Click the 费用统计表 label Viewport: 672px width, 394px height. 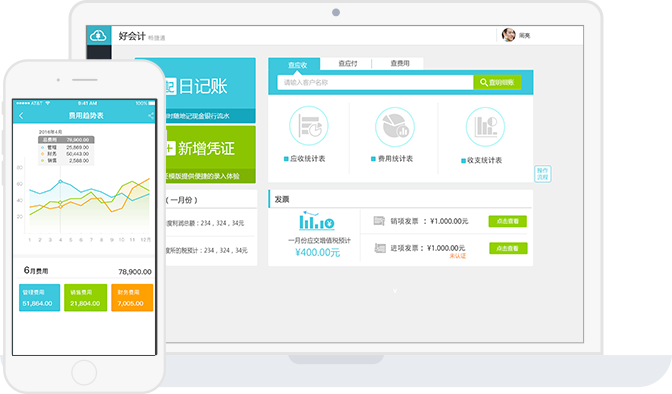point(395,159)
